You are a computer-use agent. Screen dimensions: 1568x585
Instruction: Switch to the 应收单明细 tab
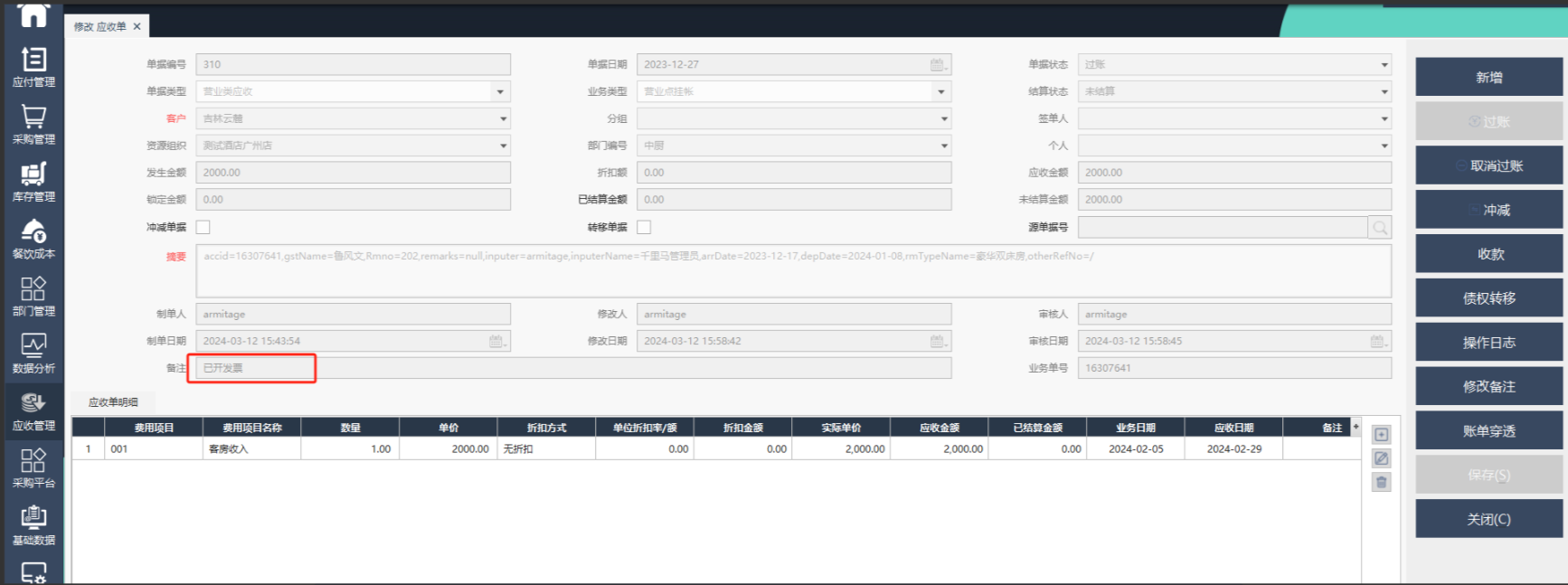click(x=113, y=402)
